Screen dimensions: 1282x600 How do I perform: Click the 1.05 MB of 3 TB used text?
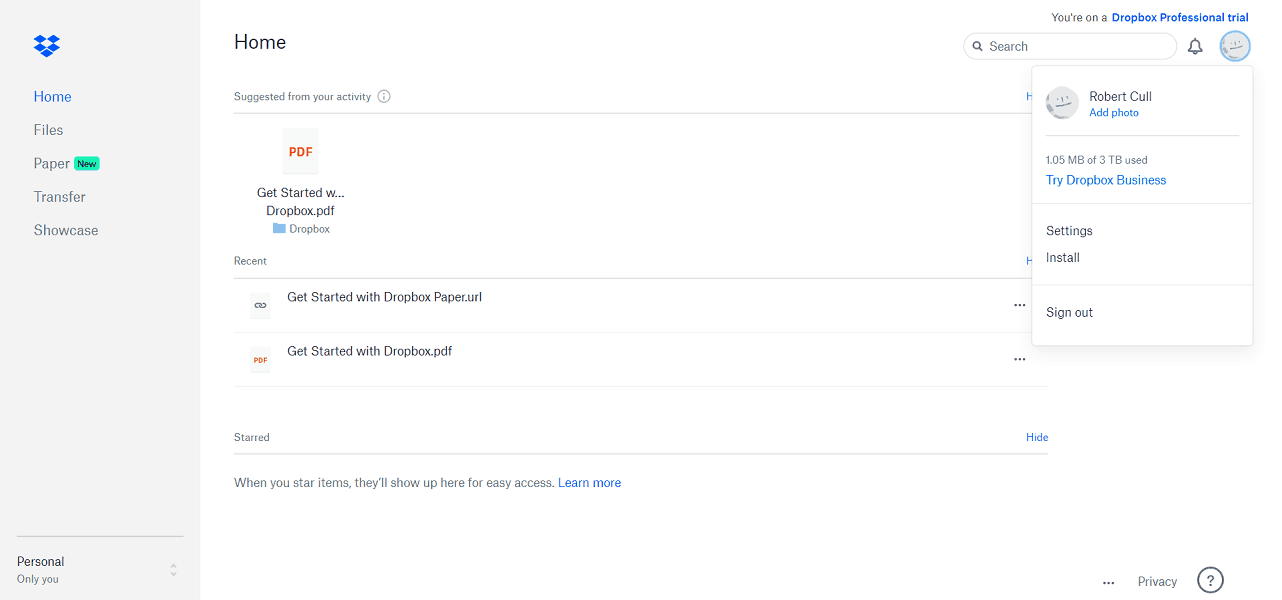coord(1097,160)
